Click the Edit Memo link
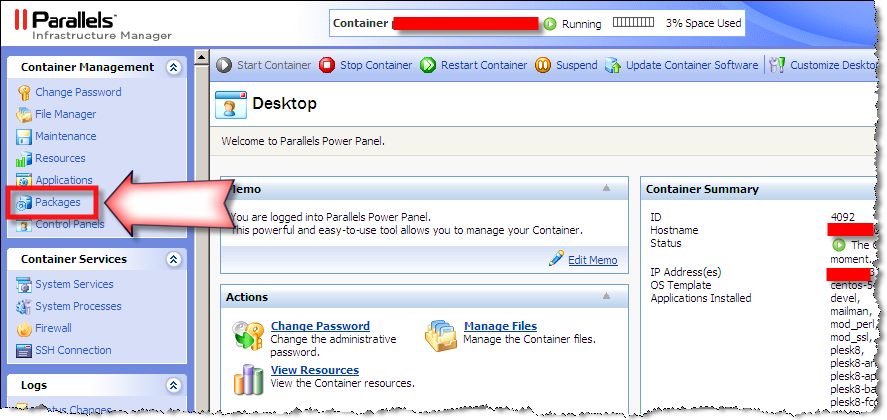This screenshot has width=887, height=420. pos(593,260)
